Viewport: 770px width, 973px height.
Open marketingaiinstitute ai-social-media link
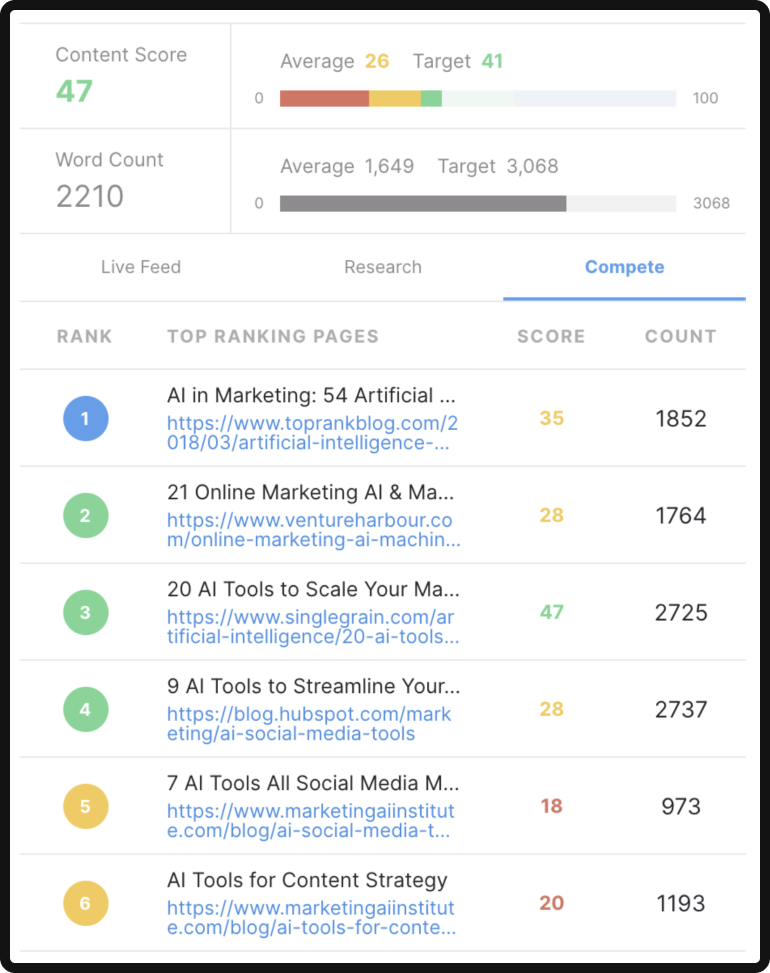point(310,820)
